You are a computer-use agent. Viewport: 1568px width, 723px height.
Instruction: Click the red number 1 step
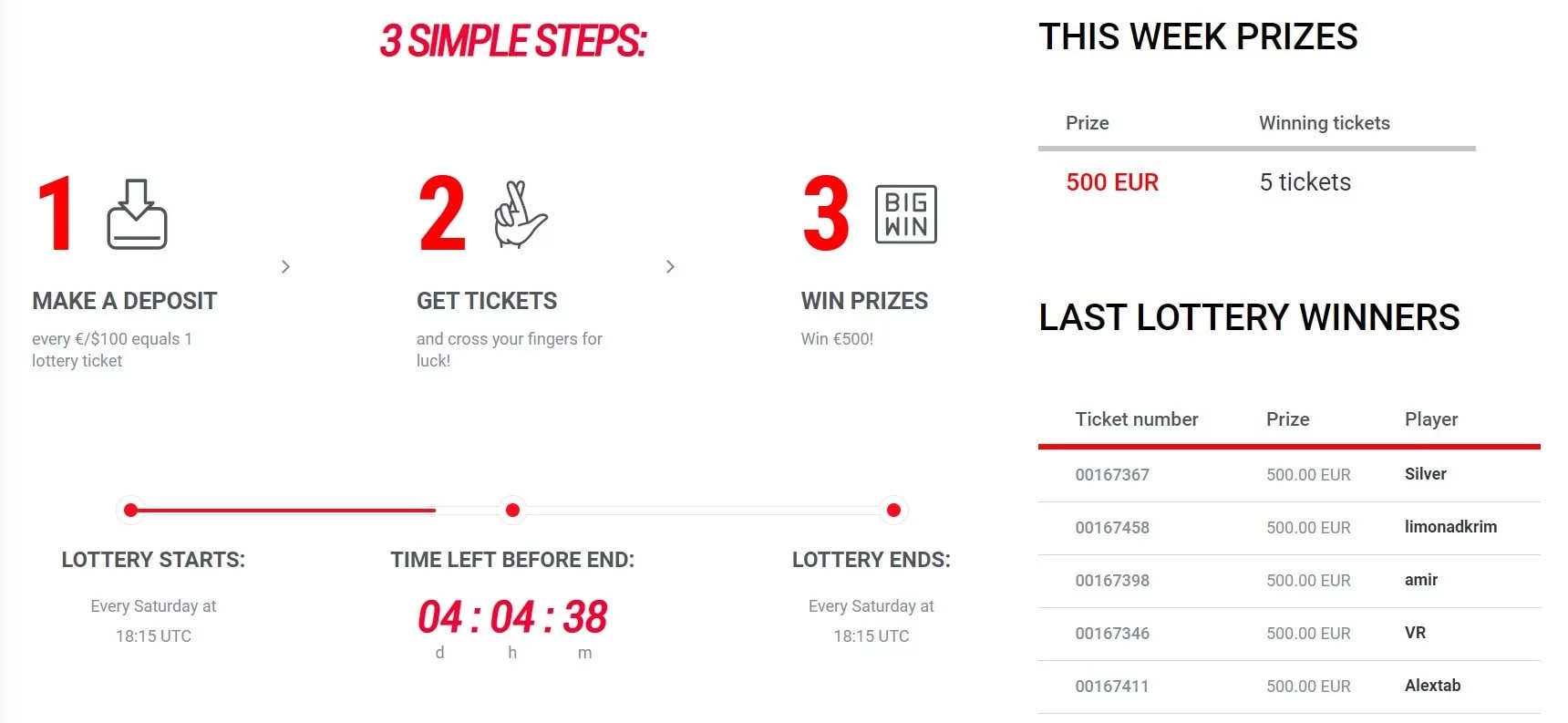tap(57, 214)
